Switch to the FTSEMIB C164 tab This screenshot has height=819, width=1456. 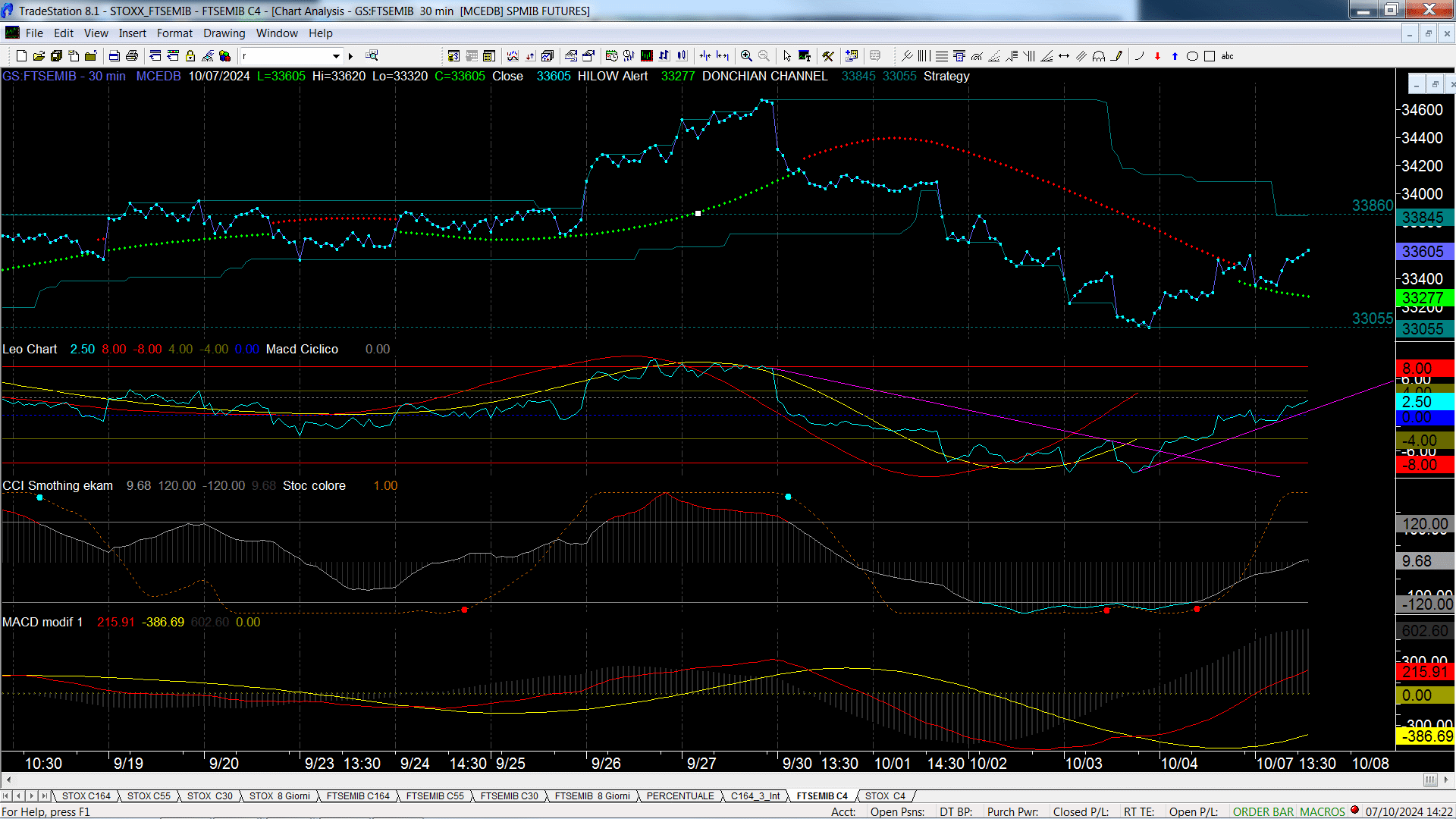(358, 796)
